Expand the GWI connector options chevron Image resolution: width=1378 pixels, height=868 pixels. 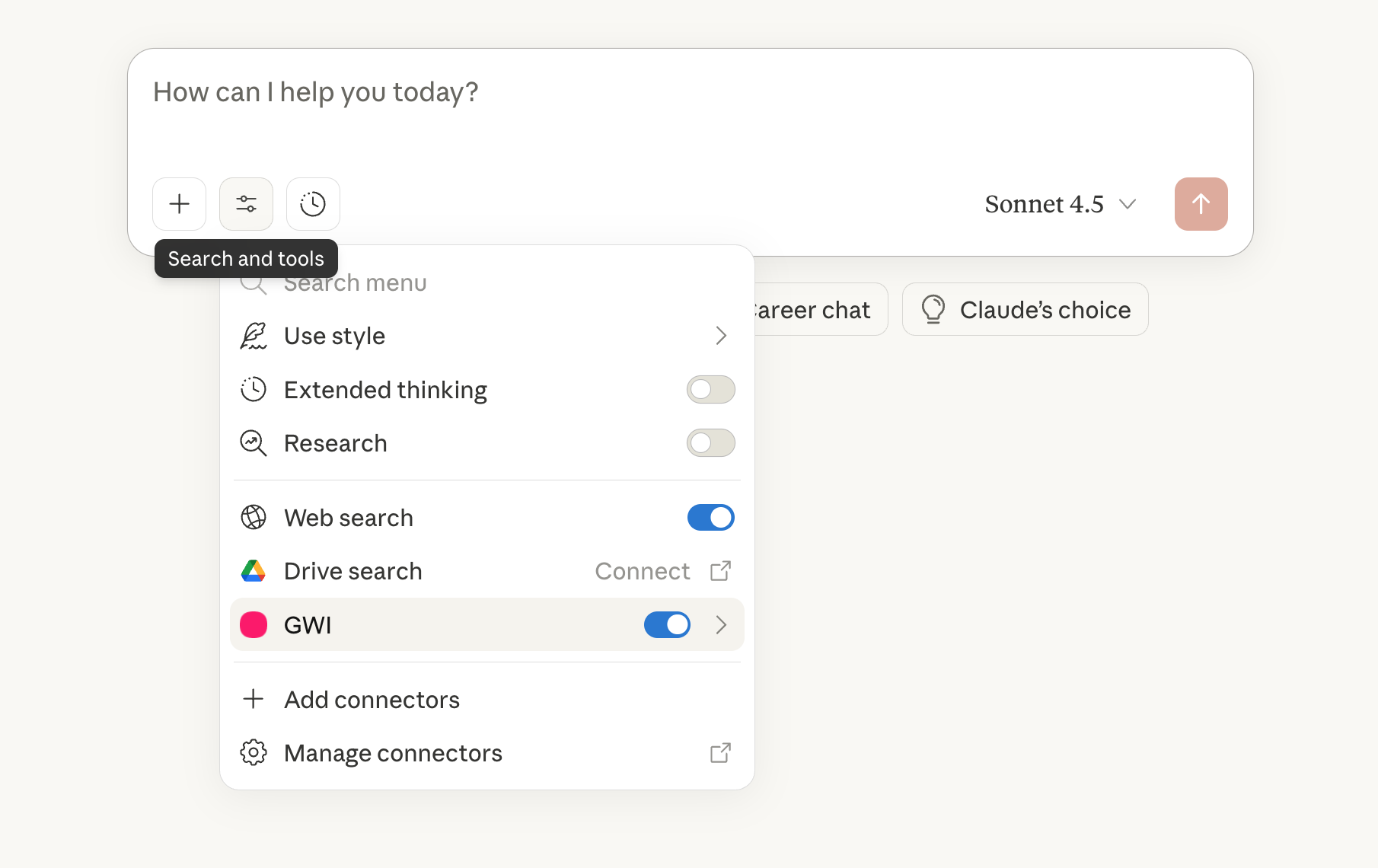pos(721,625)
